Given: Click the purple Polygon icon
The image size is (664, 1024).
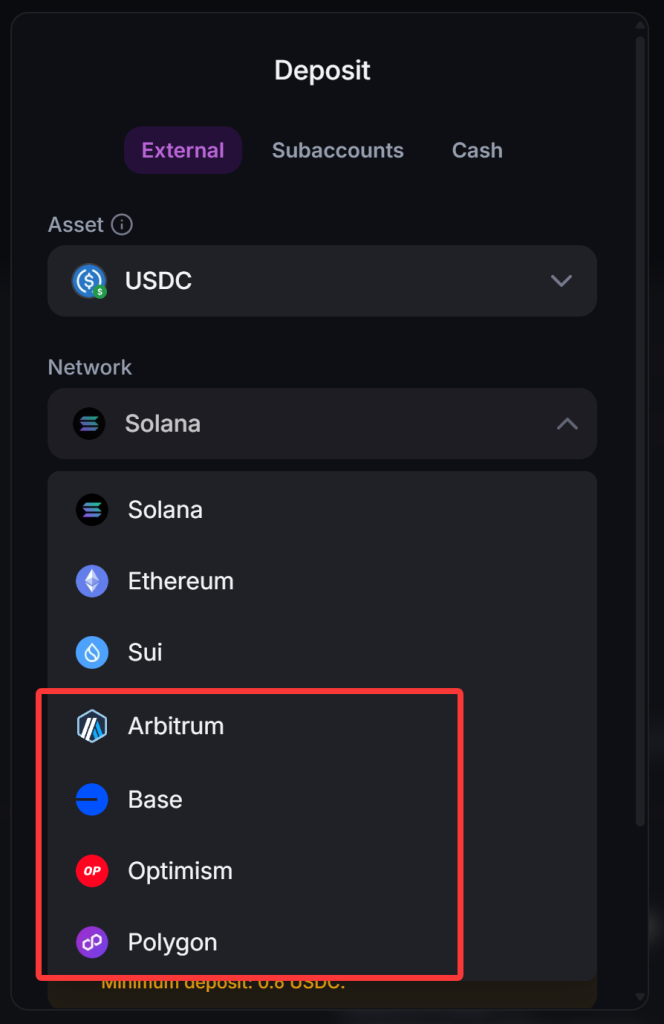Looking at the screenshot, I should pyautogui.click(x=92, y=942).
